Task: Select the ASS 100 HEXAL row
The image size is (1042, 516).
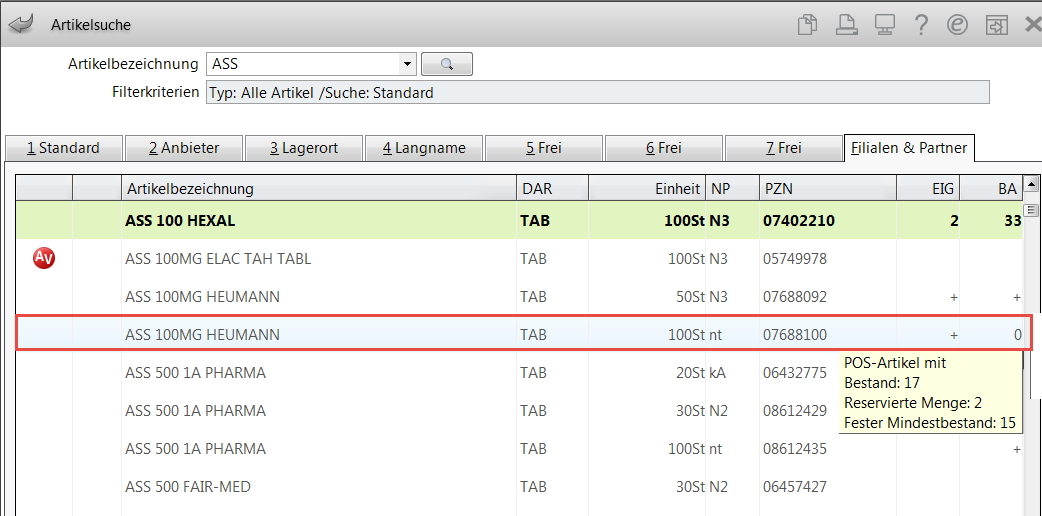Action: coord(519,220)
